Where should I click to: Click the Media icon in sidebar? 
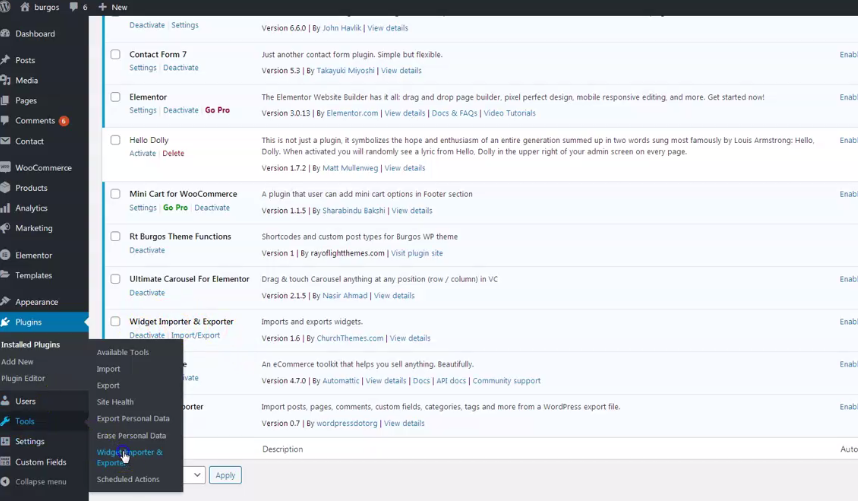click(x=5, y=80)
